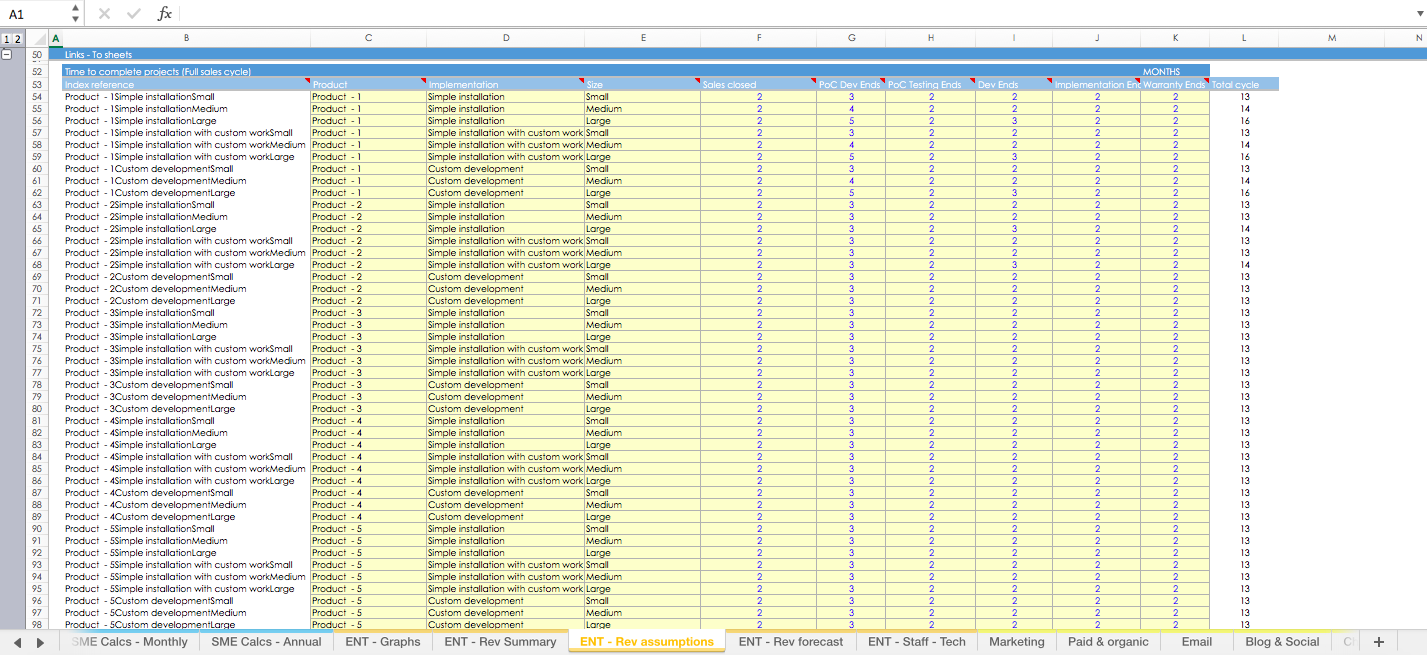Click the 'PoC Testing Ends' header cell
The width and height of the screenshot is (1427, 655).
[x=930, y=85]
